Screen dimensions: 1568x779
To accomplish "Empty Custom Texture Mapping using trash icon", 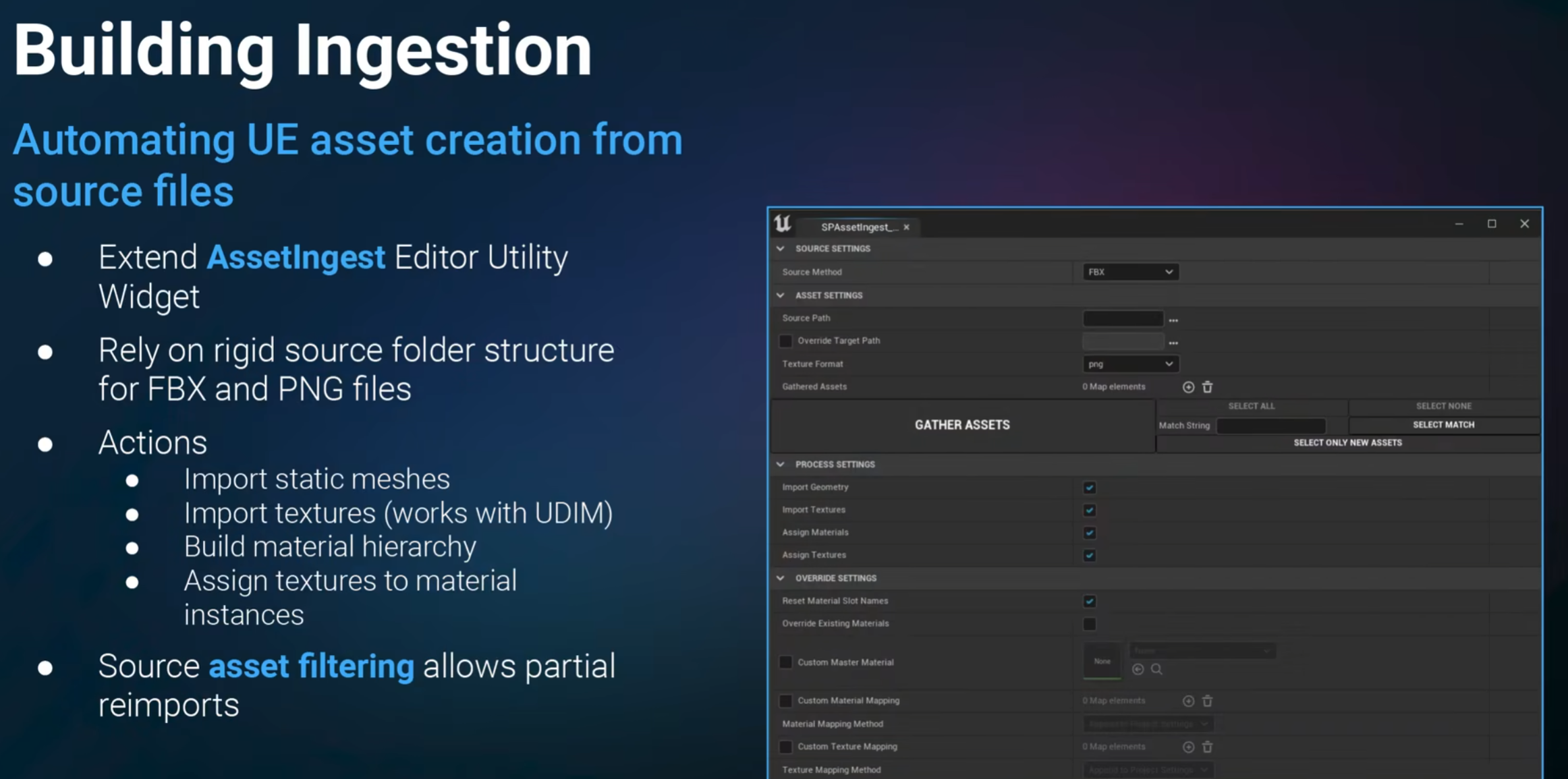I will tap(1207, 747).
